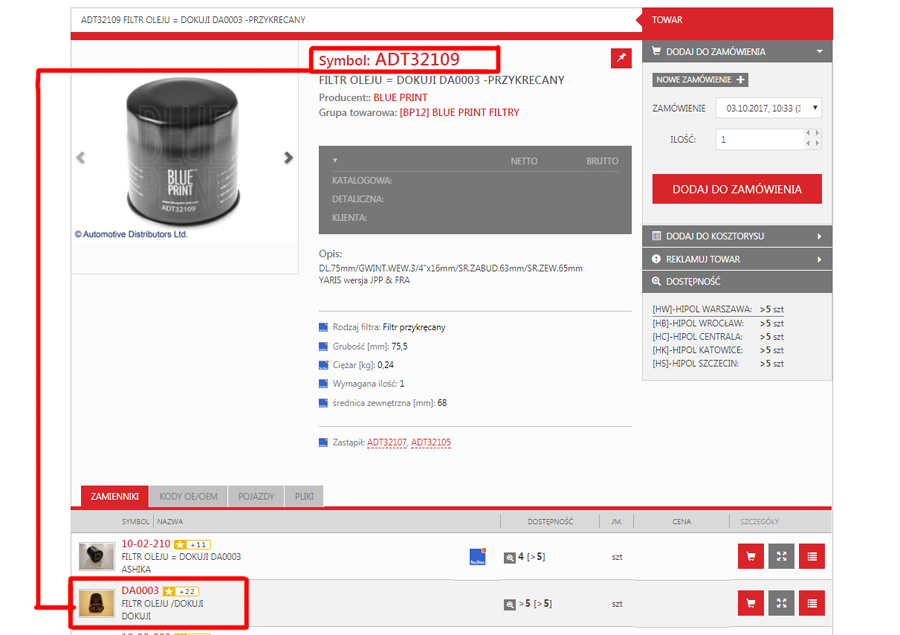This screenshot has width=900, height=635.
Task: Click the blue icon beside Wymagana ilość
Action: click(323, 384)
